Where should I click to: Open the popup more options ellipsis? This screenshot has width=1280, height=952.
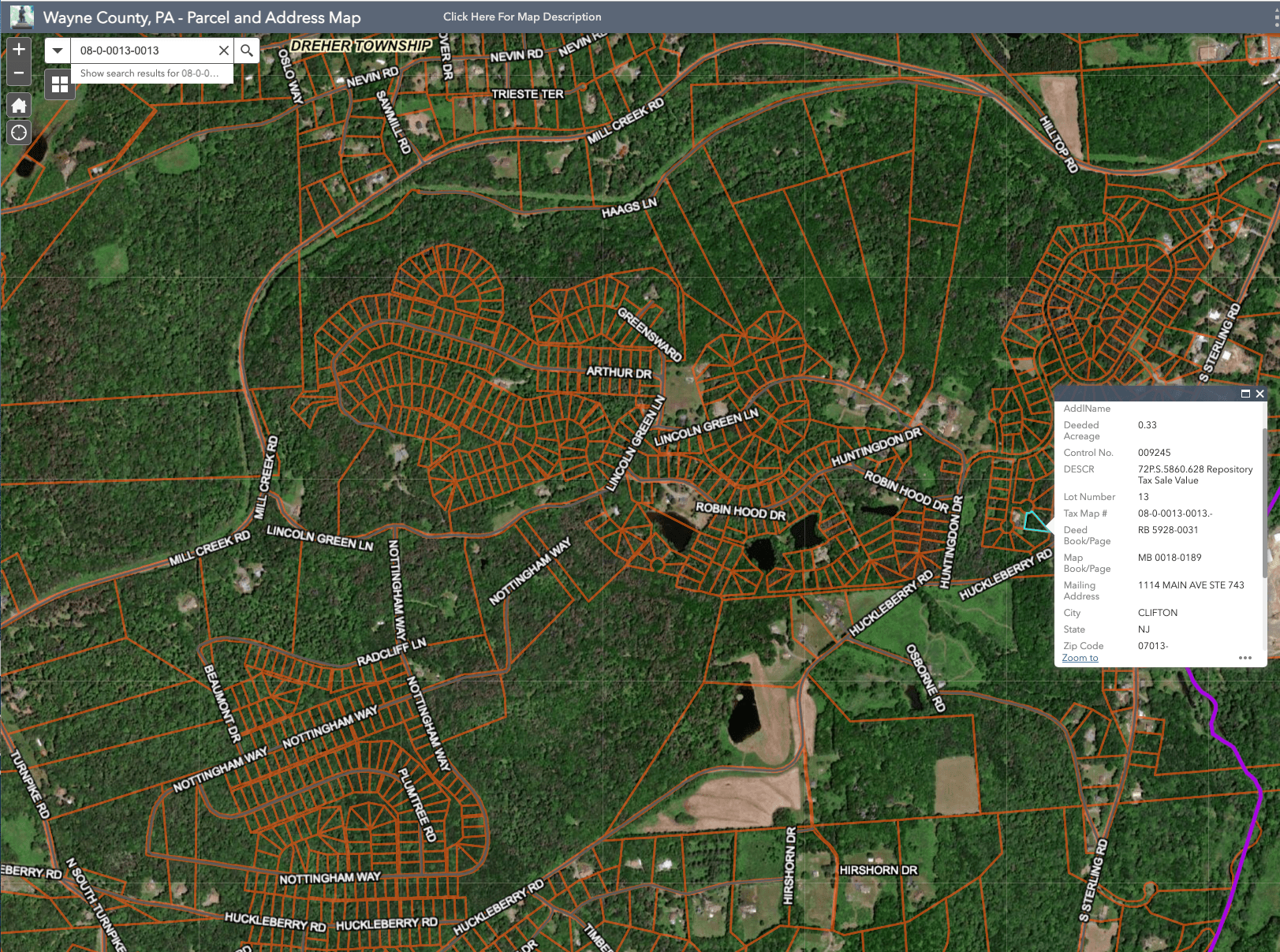[1245, 658]
